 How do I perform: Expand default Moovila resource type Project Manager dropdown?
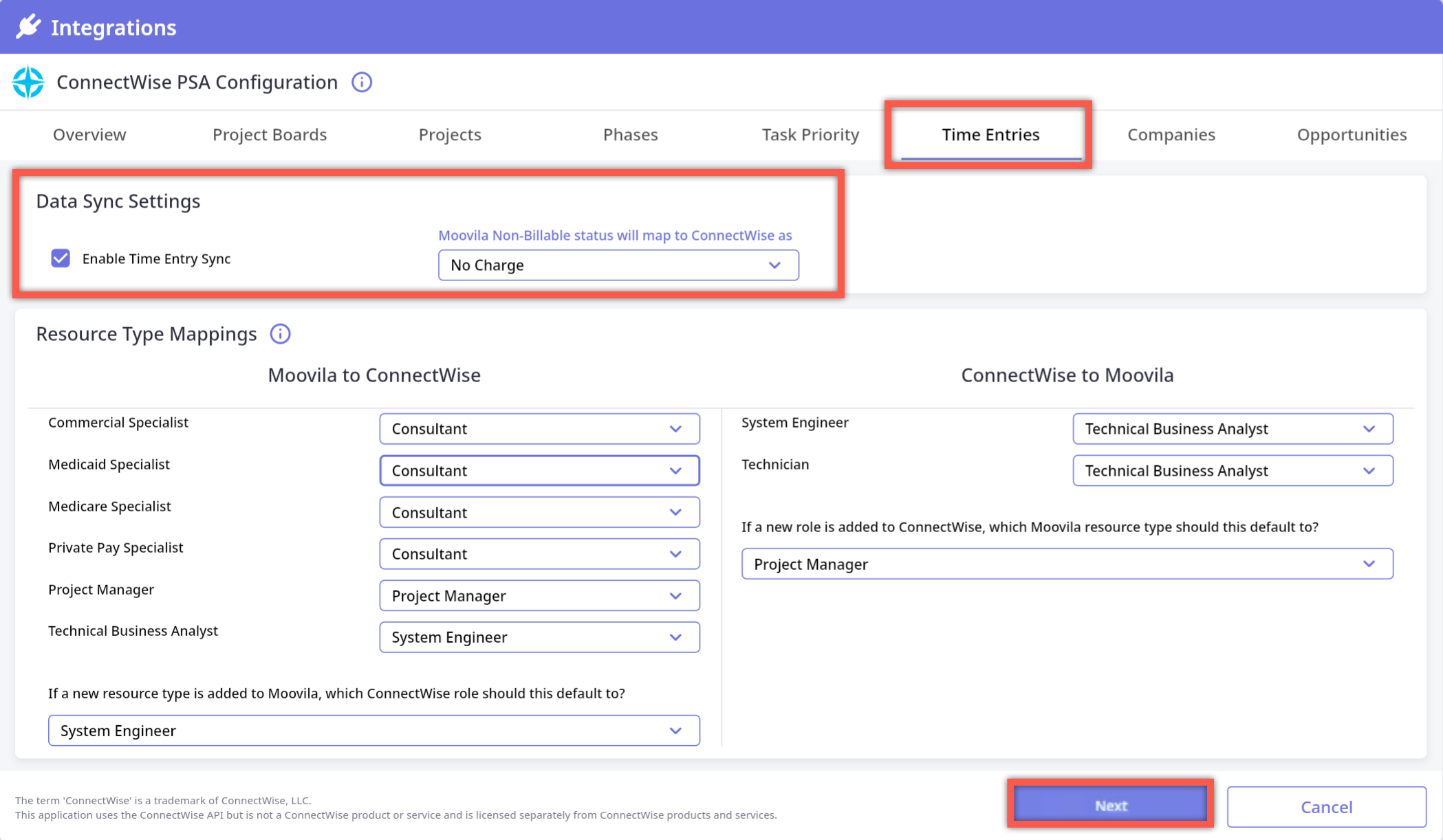(1067, 564)
